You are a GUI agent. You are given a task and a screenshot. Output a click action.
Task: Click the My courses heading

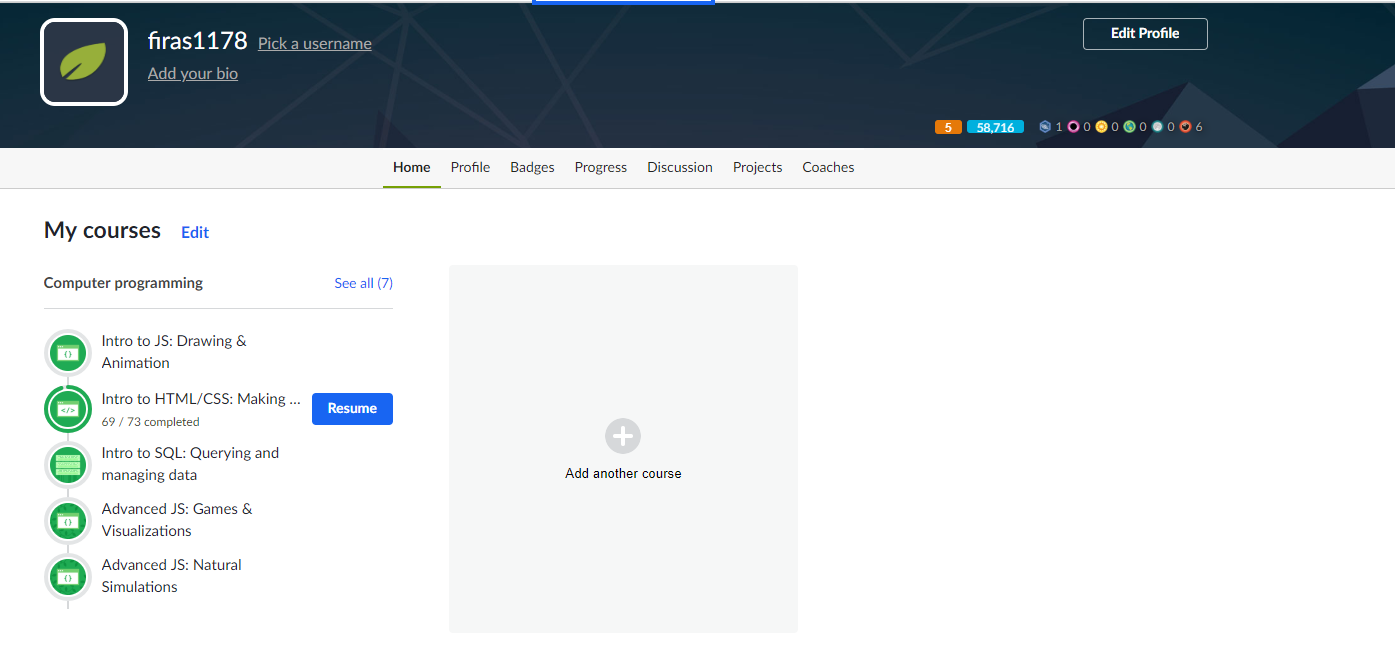pyautogui.click(x=102, y=230)
